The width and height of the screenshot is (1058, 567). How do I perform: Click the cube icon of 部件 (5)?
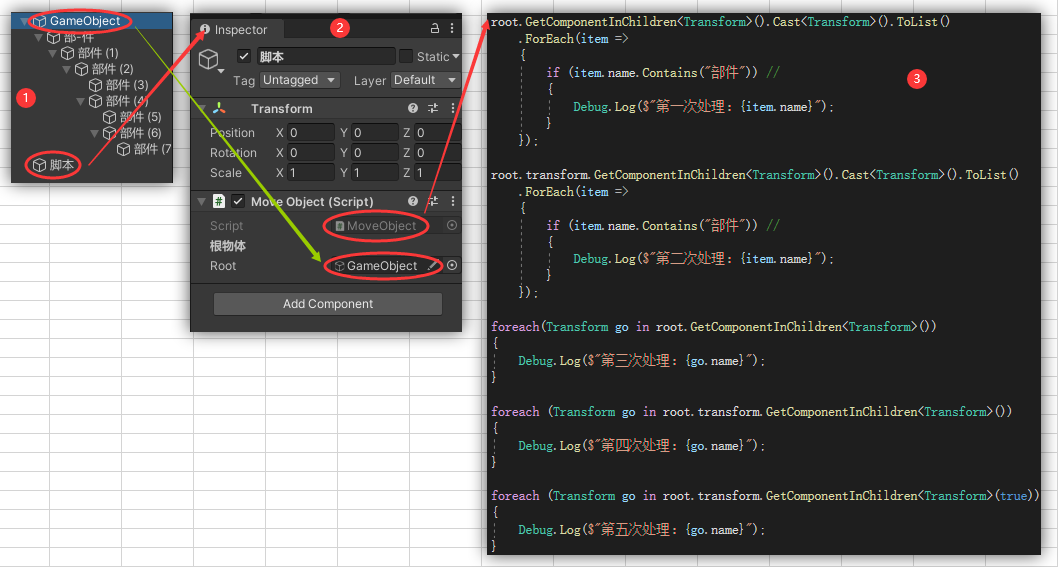tap(109, 117)
